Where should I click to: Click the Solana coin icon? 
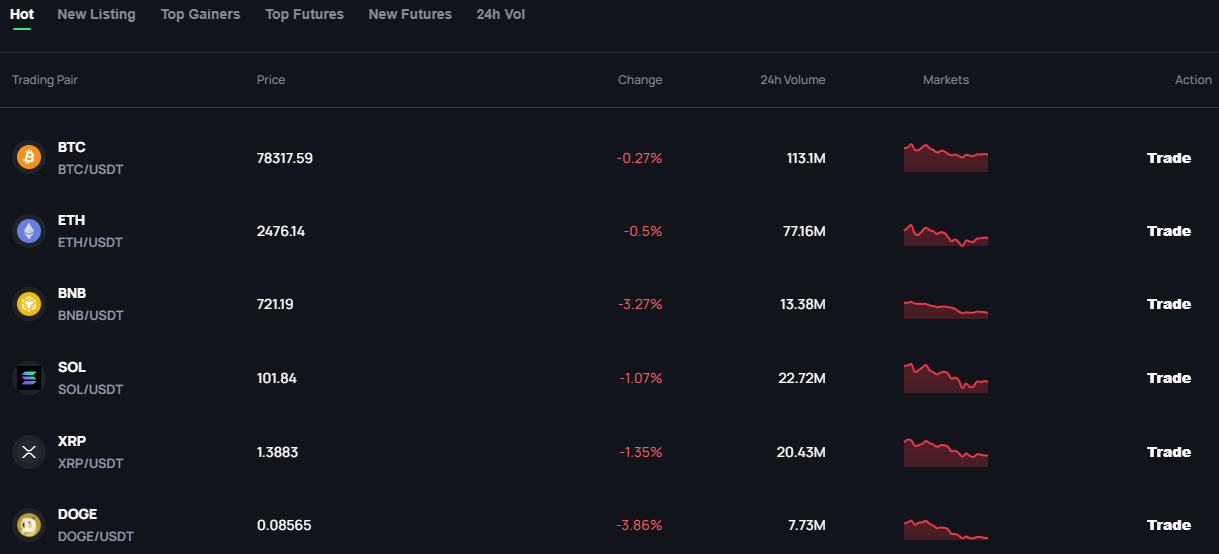[29, 378]
